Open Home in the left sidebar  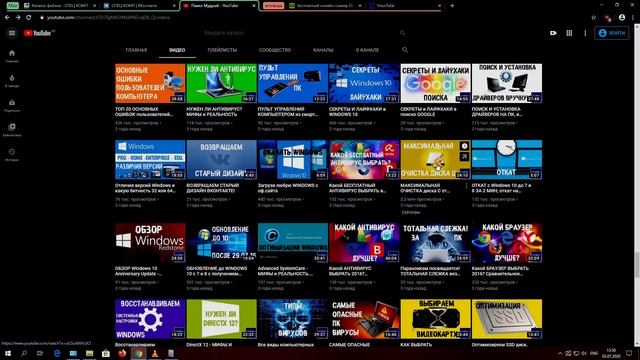12,56
